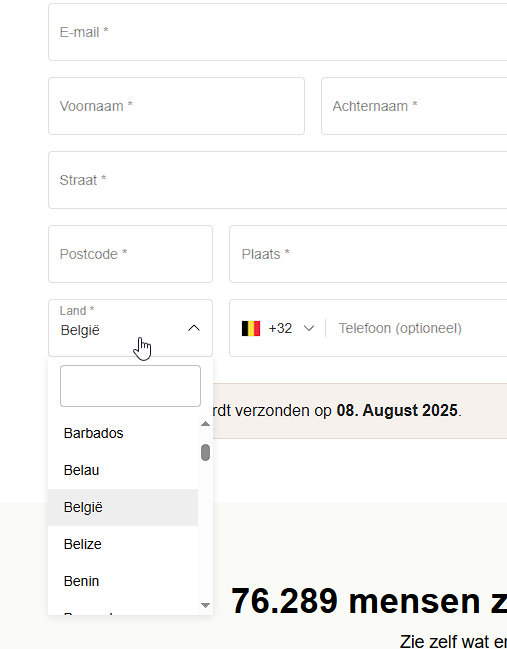Click the Belgian flag icon
The image size is (507, 649).
pyautogui.click(x=251, y=329)
